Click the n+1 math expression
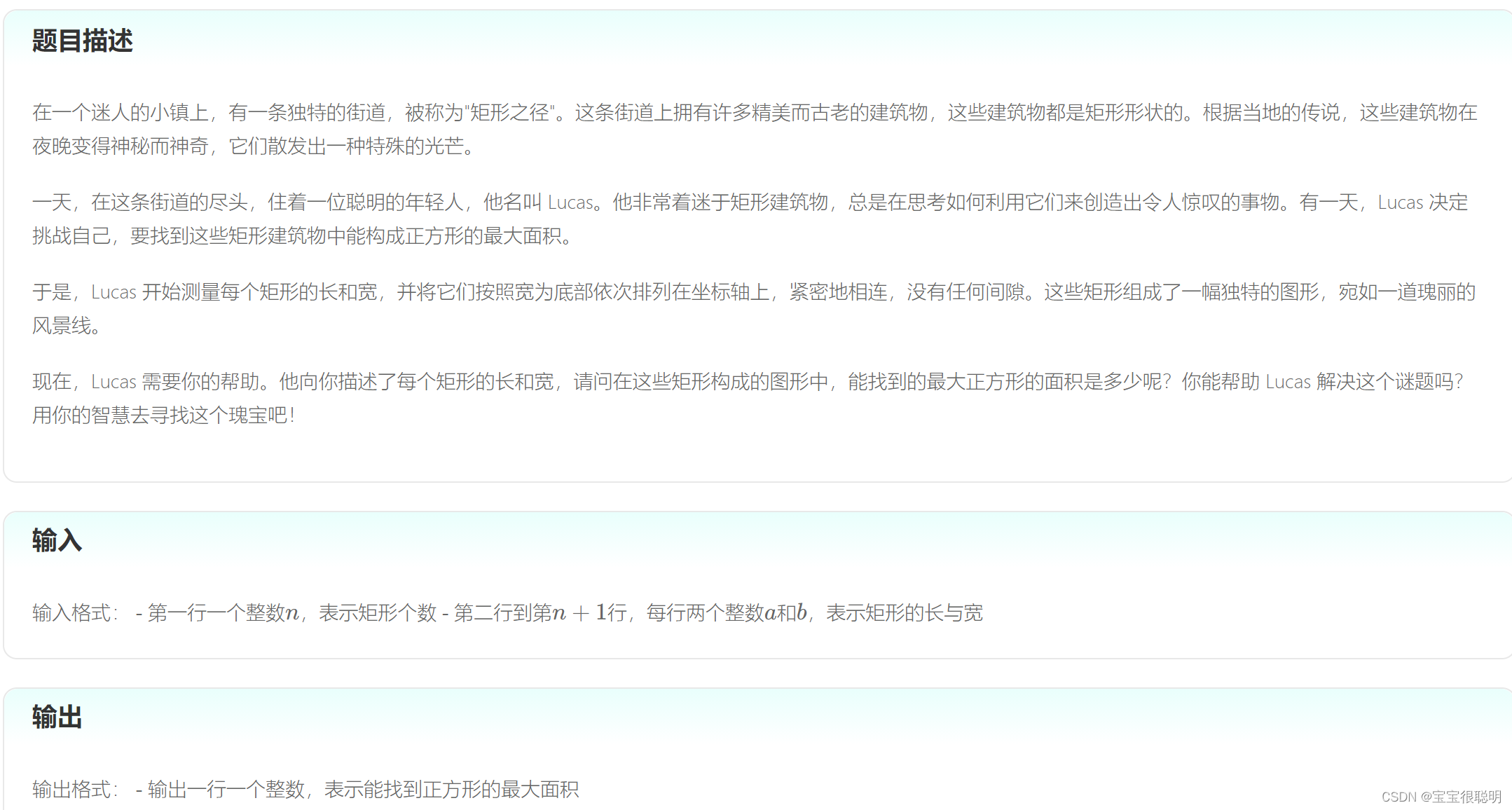The image size is (1512, 810). coord(579,613)
